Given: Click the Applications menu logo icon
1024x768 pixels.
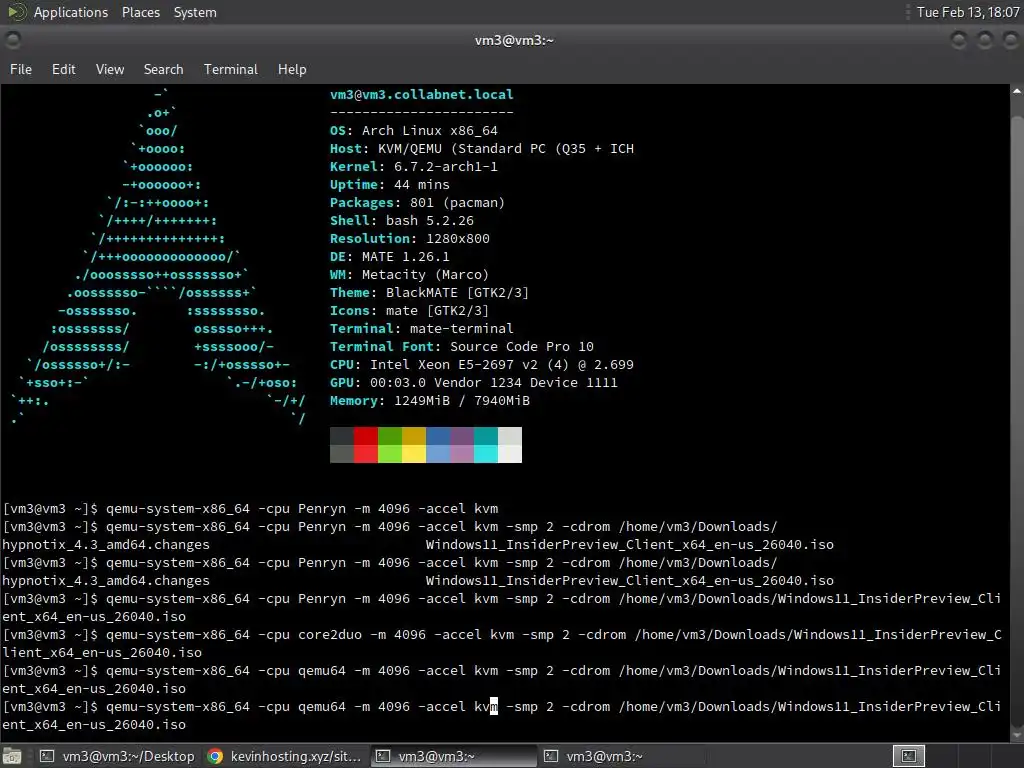Looking at the screenshot, I should point(16,12).
